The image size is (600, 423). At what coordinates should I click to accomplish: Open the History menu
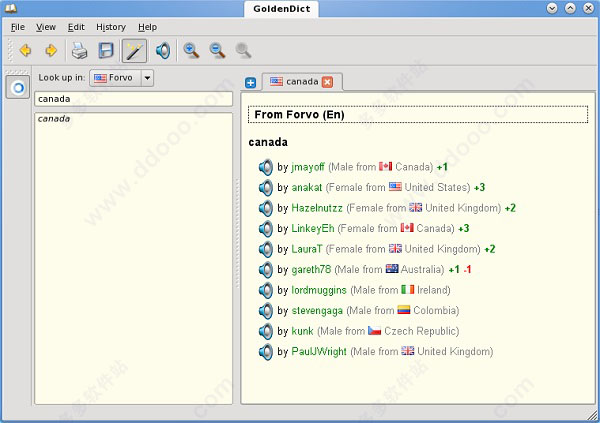tap(111, 27)
